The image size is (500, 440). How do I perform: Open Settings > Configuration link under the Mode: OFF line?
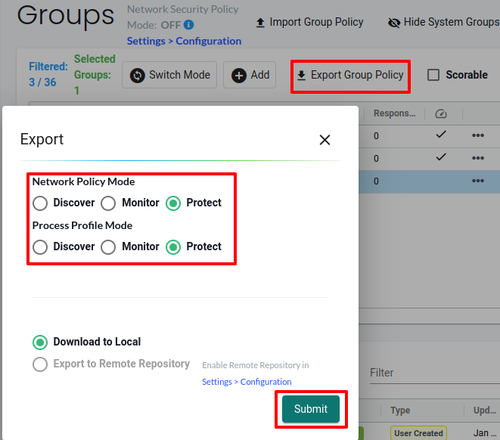pos(184,41)
